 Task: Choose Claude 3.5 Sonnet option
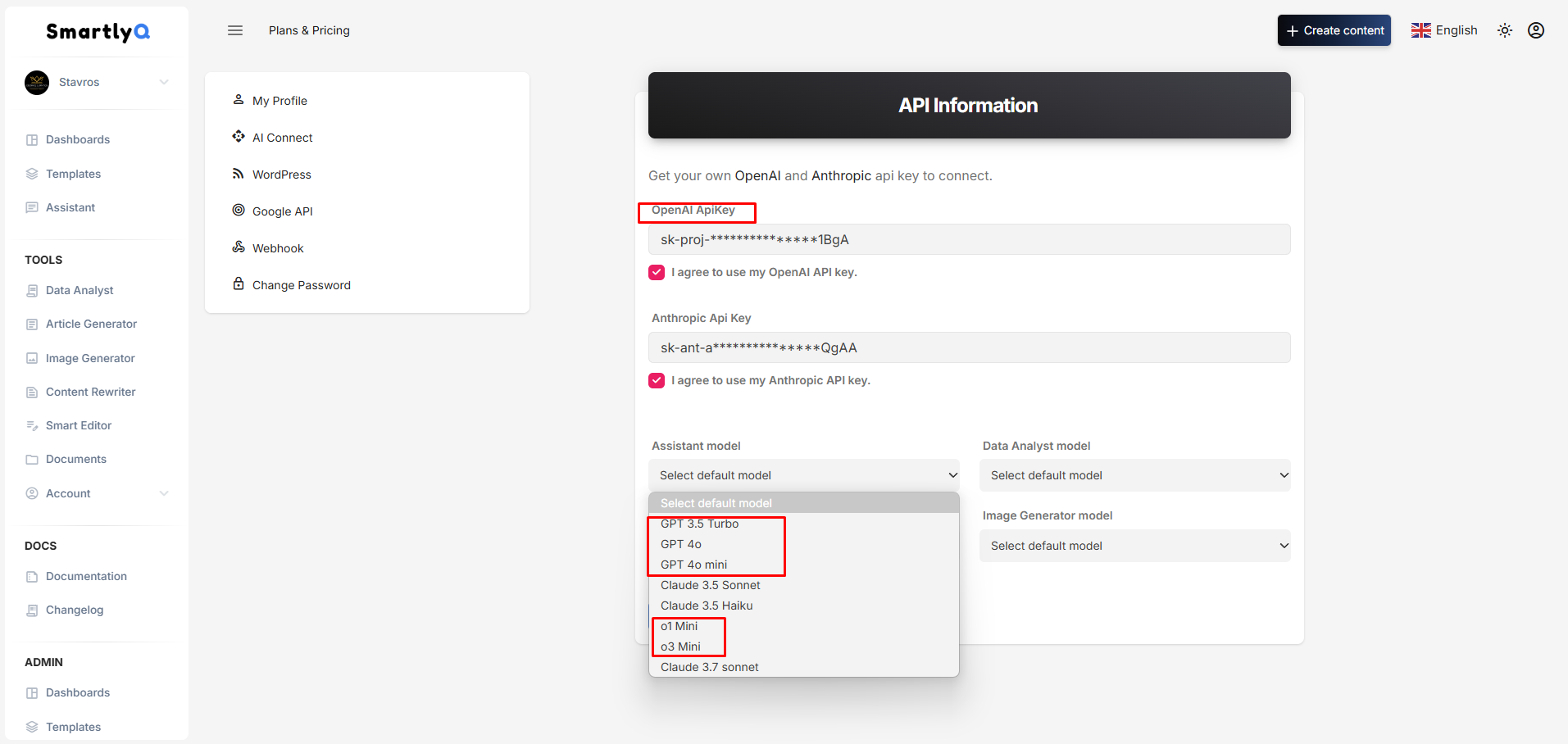click(804, 585)
